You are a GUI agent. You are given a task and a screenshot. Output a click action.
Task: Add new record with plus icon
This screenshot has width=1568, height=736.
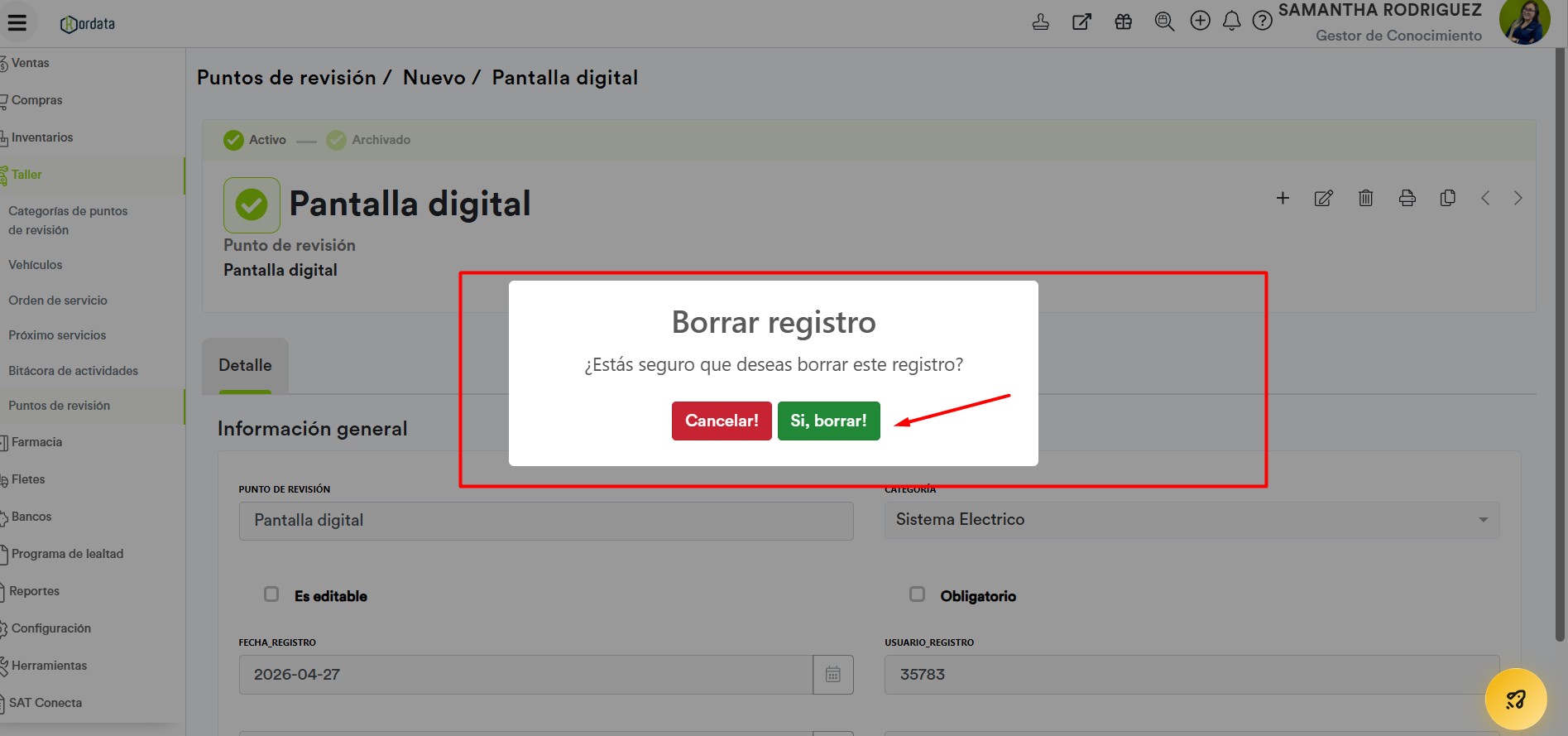(x=1283, y=198)
